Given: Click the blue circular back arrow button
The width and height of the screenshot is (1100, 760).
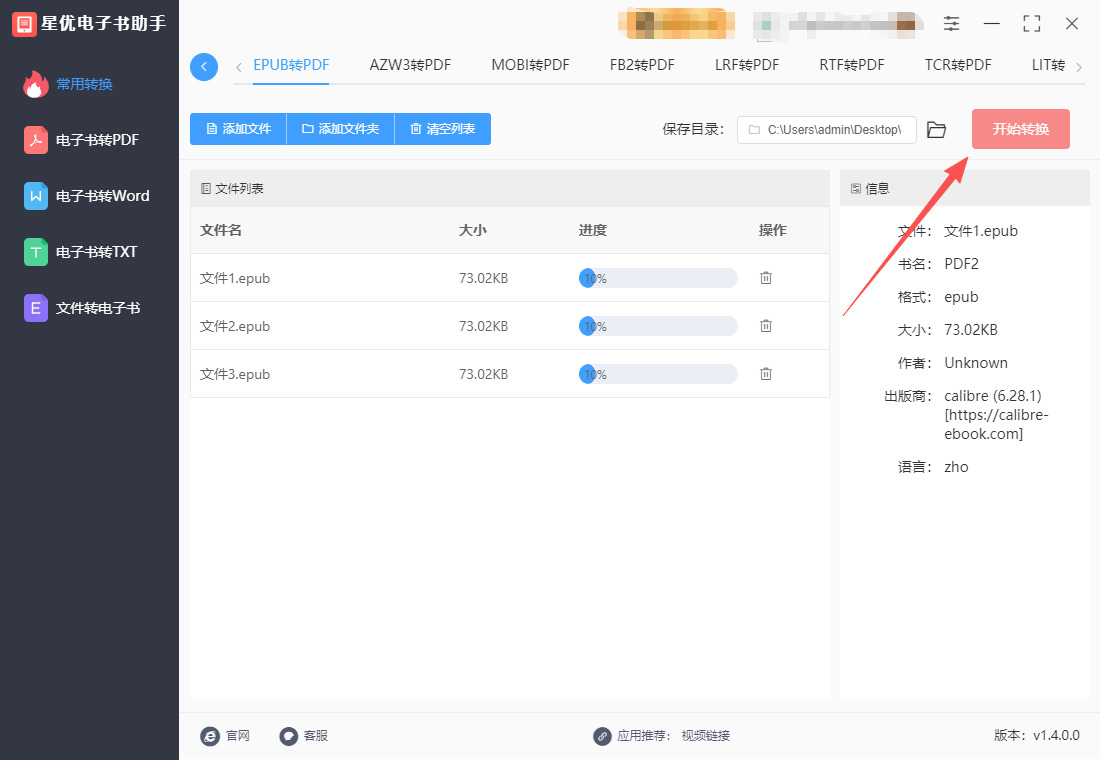Looking at the screenshot, I should pos(204,67).
